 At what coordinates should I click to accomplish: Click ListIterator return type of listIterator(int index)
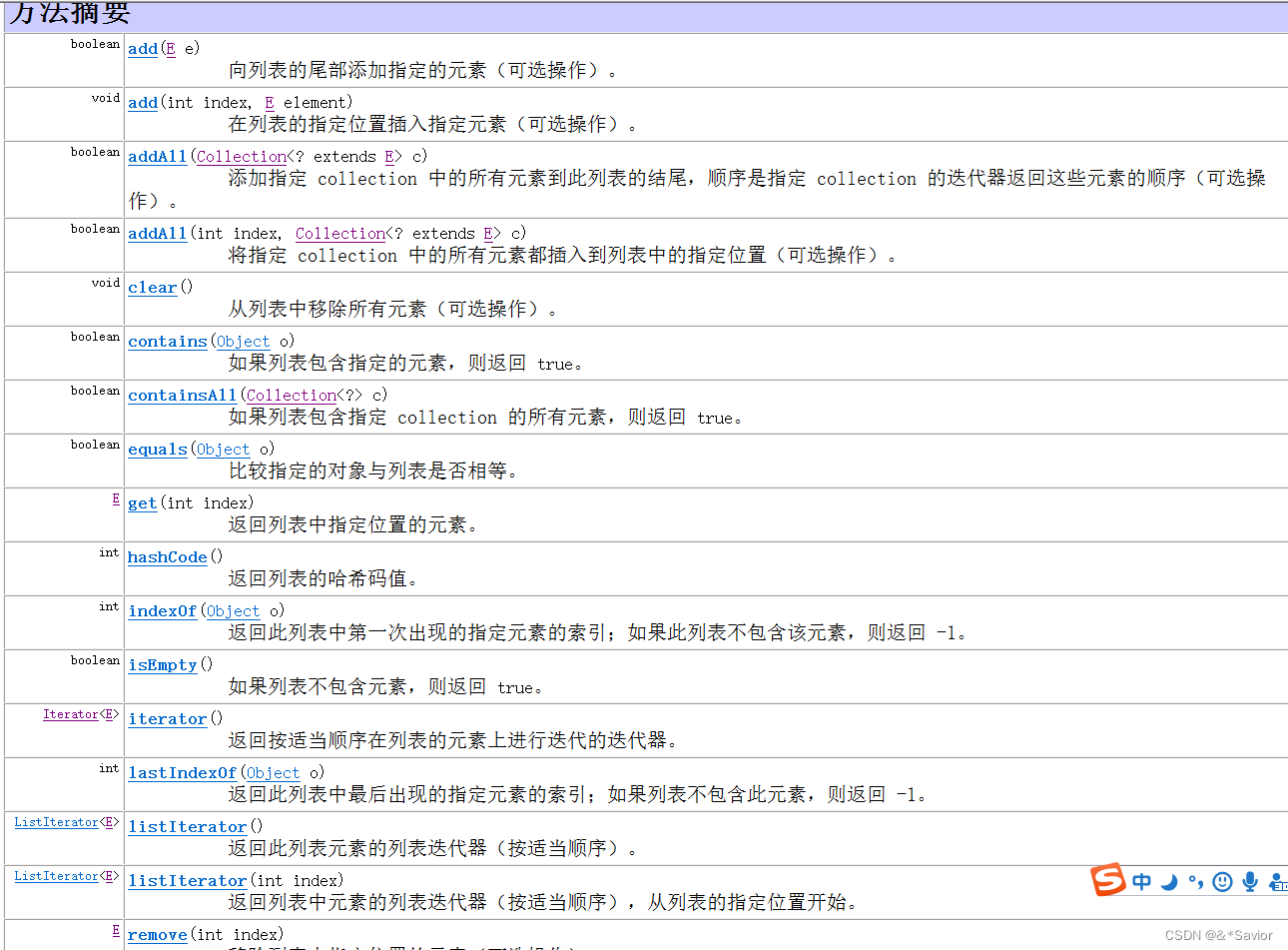(56, 876)
